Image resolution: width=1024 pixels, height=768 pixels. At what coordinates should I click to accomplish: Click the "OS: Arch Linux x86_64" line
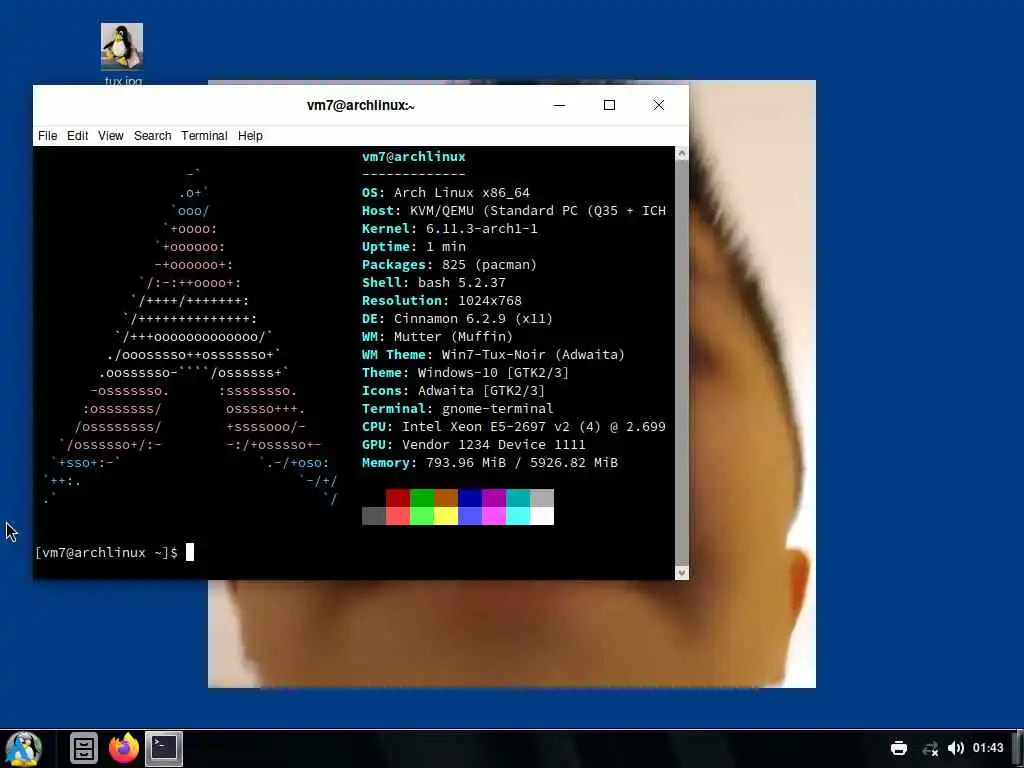pyautogui.click(x=445, y=193)
